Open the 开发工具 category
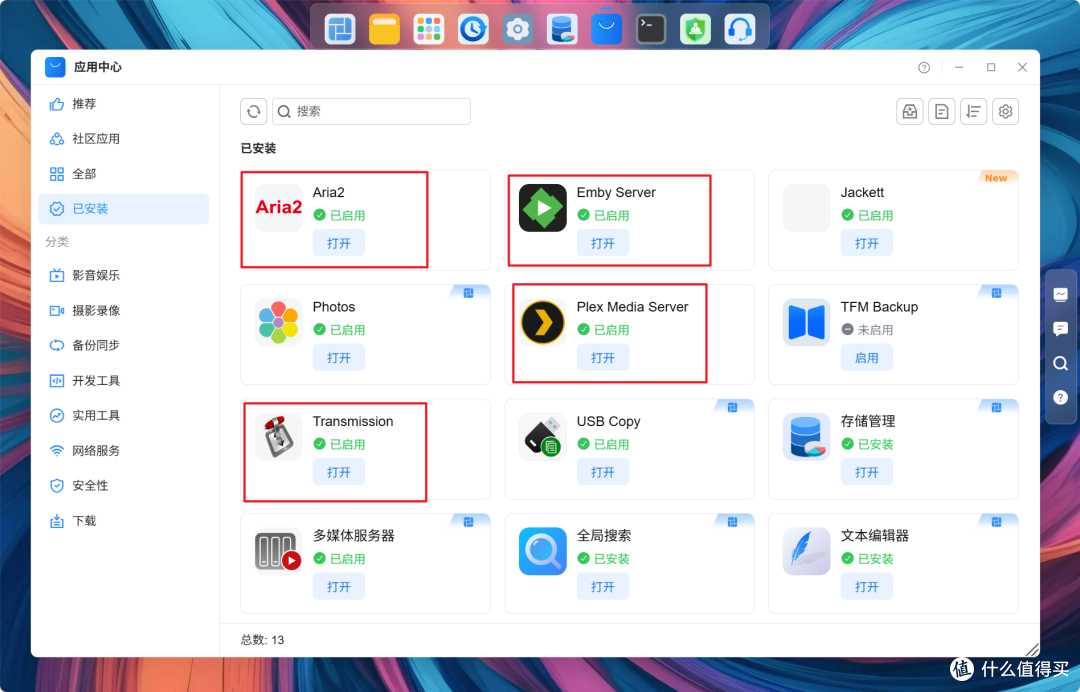Screen dimensions: 1080x692 (x=123, y=381)
